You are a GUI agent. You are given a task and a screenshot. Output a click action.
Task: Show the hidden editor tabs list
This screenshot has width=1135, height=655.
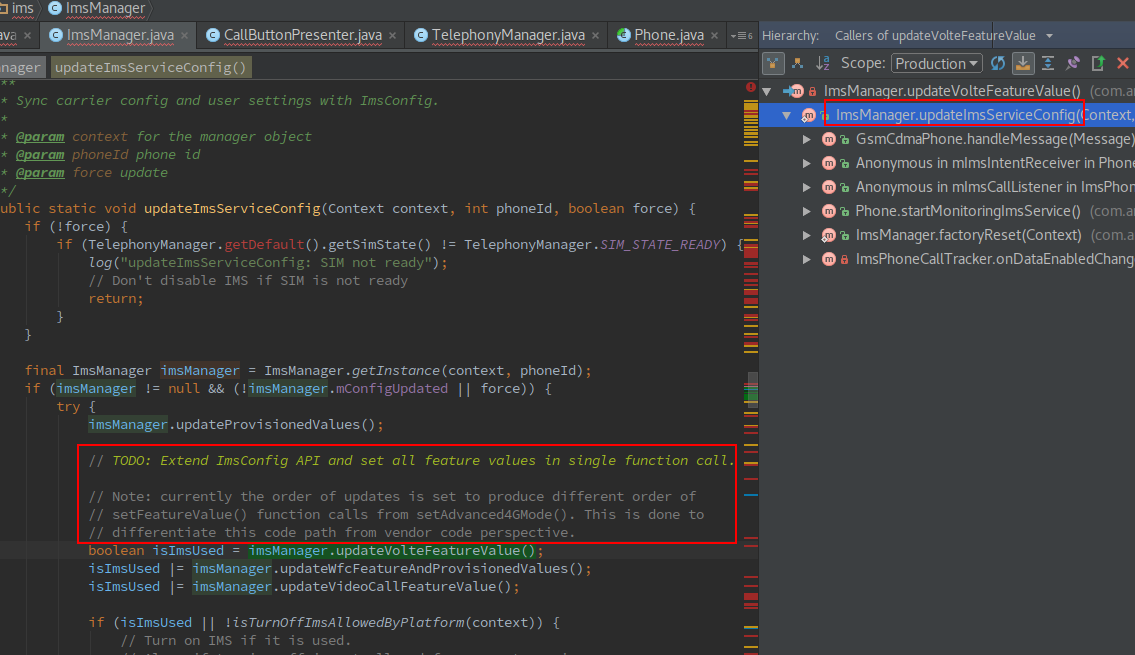click(x=741, y=35)
